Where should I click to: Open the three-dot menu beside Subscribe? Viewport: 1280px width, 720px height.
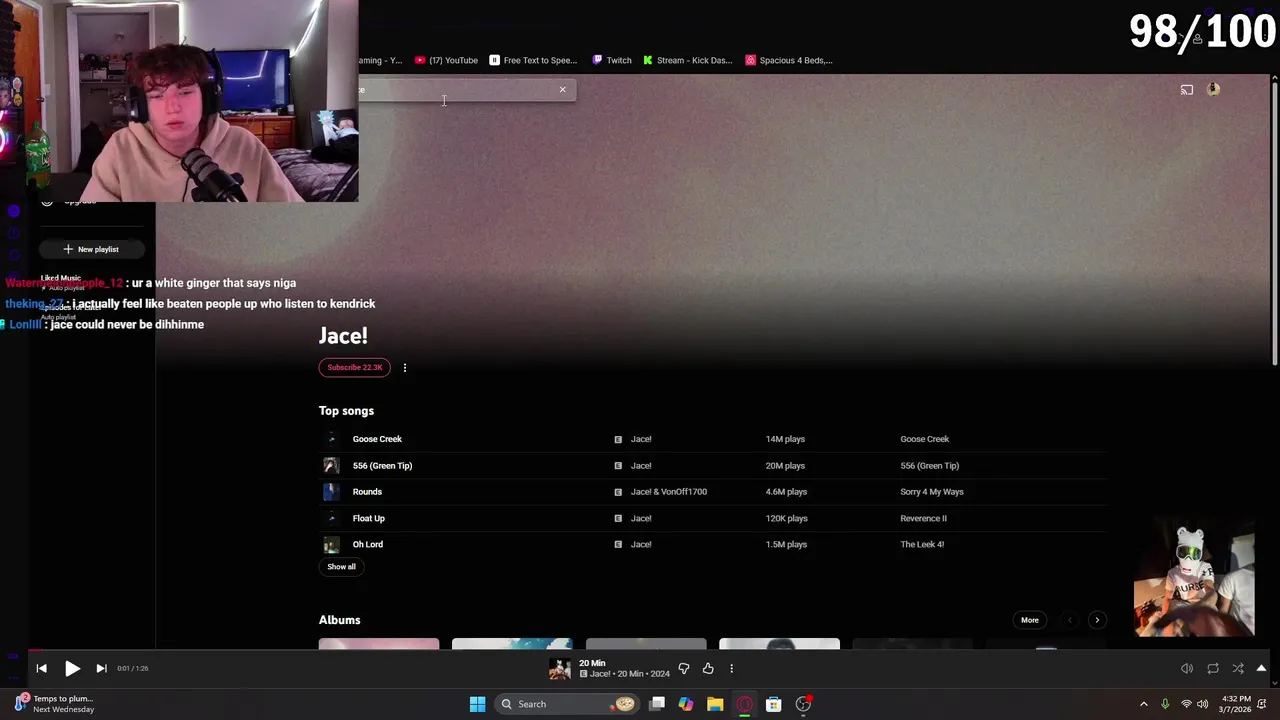pyautogui.click(x=405, y=368)
